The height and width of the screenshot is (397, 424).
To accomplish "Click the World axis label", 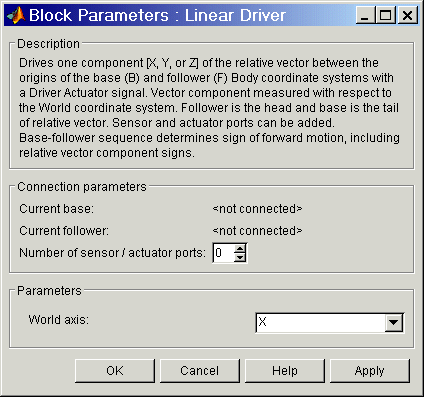I will (59, 320).
